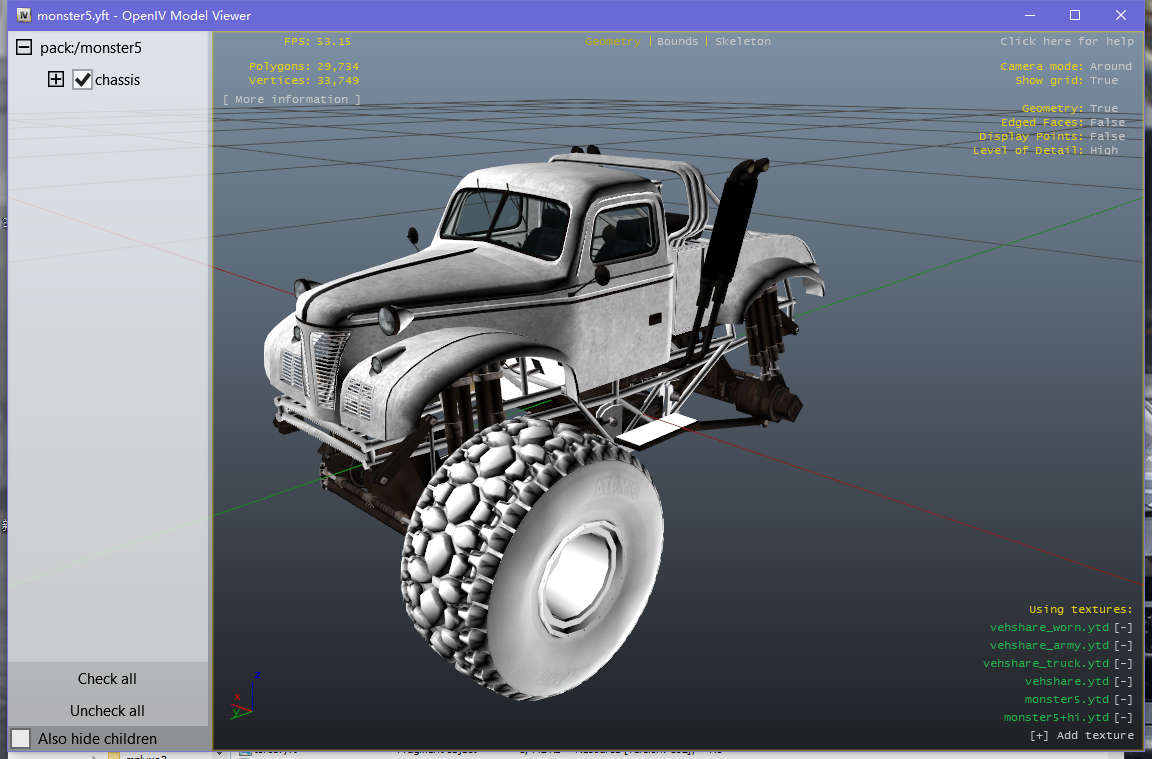1152x759 pixels.
Task: Click the monster5.ytd texture name
Action: point(1067,699)
